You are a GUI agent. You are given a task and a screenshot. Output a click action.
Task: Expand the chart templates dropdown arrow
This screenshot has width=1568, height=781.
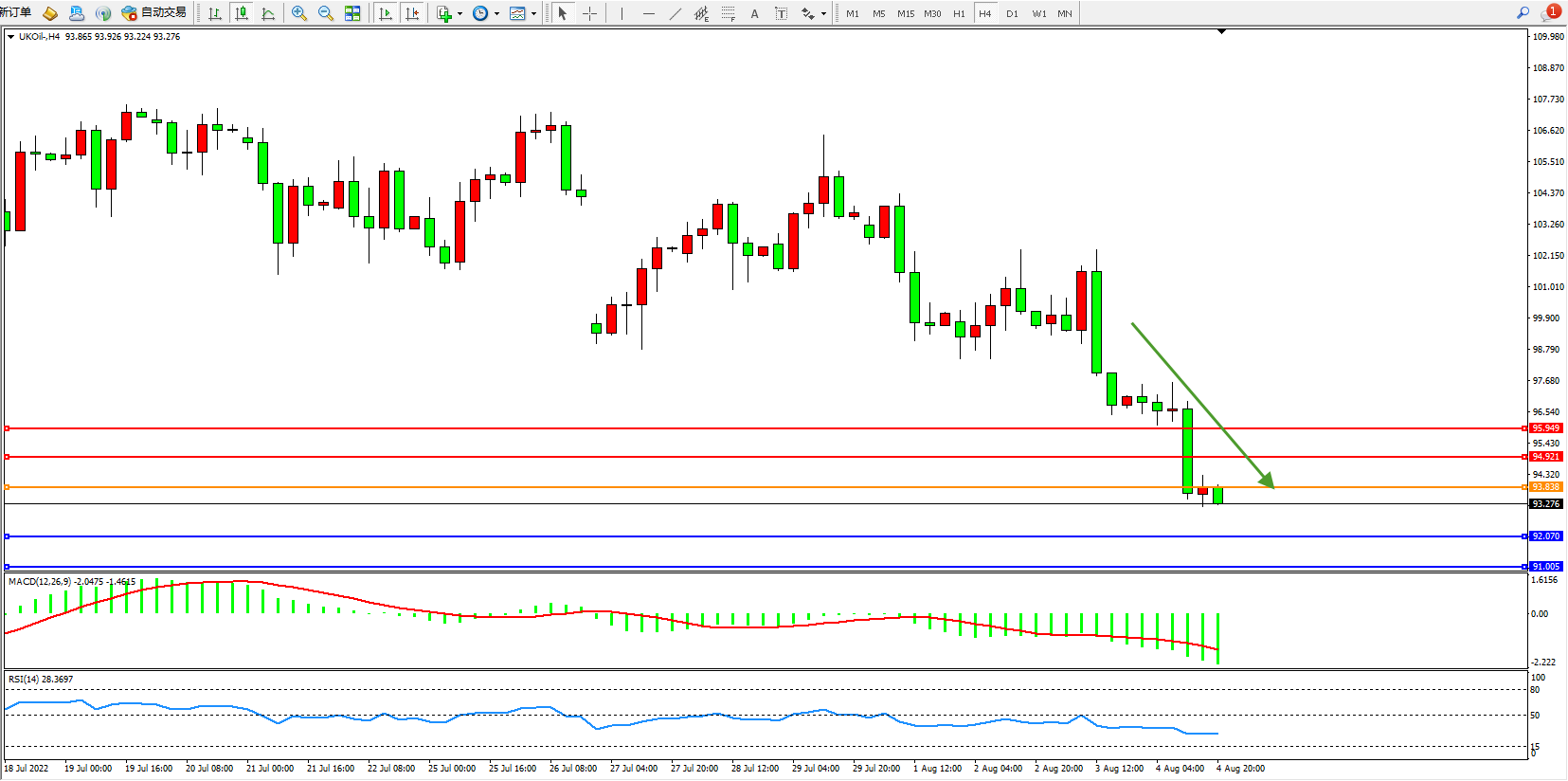533,14
